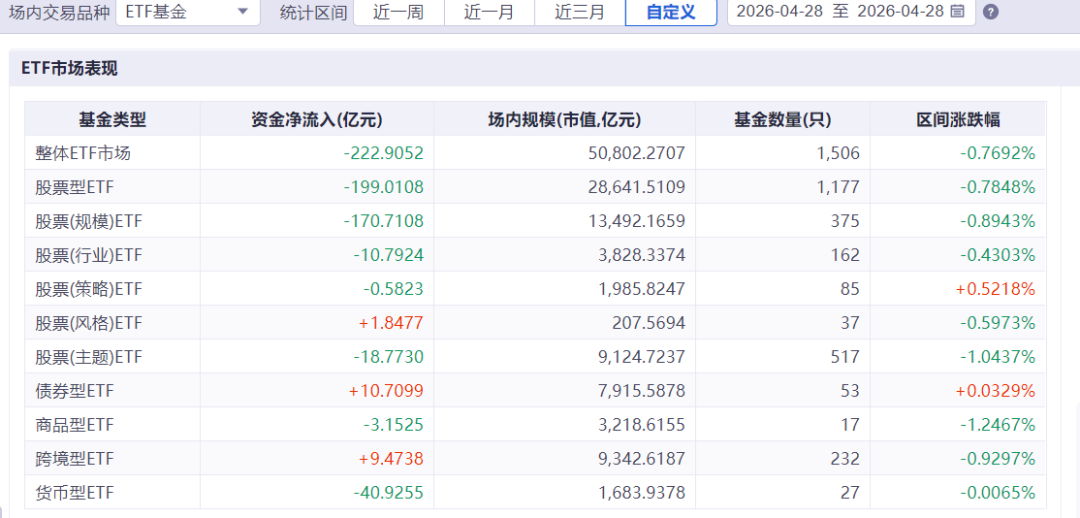Click the -10.7924 net inflow value
The image size is (1080, 518).
pos(388,255)
